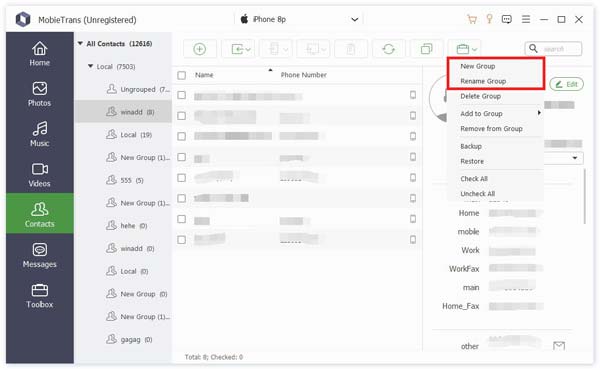
Task: Check the second contact row checkbox
Action: coord(182,116)
